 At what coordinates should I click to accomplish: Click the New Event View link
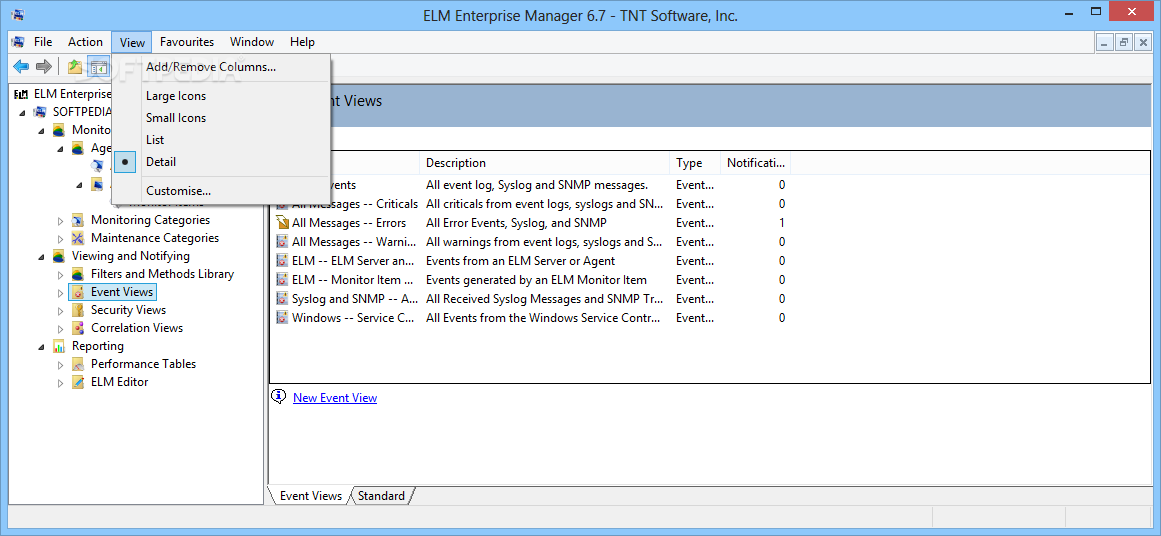[x=335, y=398]
